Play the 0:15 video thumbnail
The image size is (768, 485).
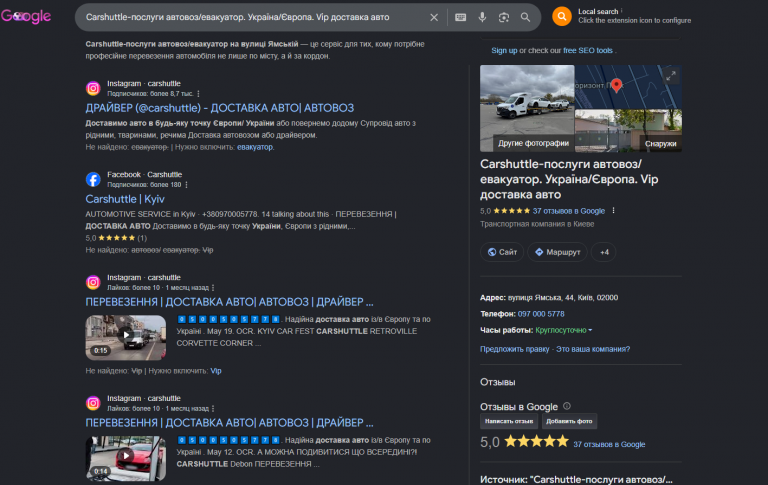126,338
